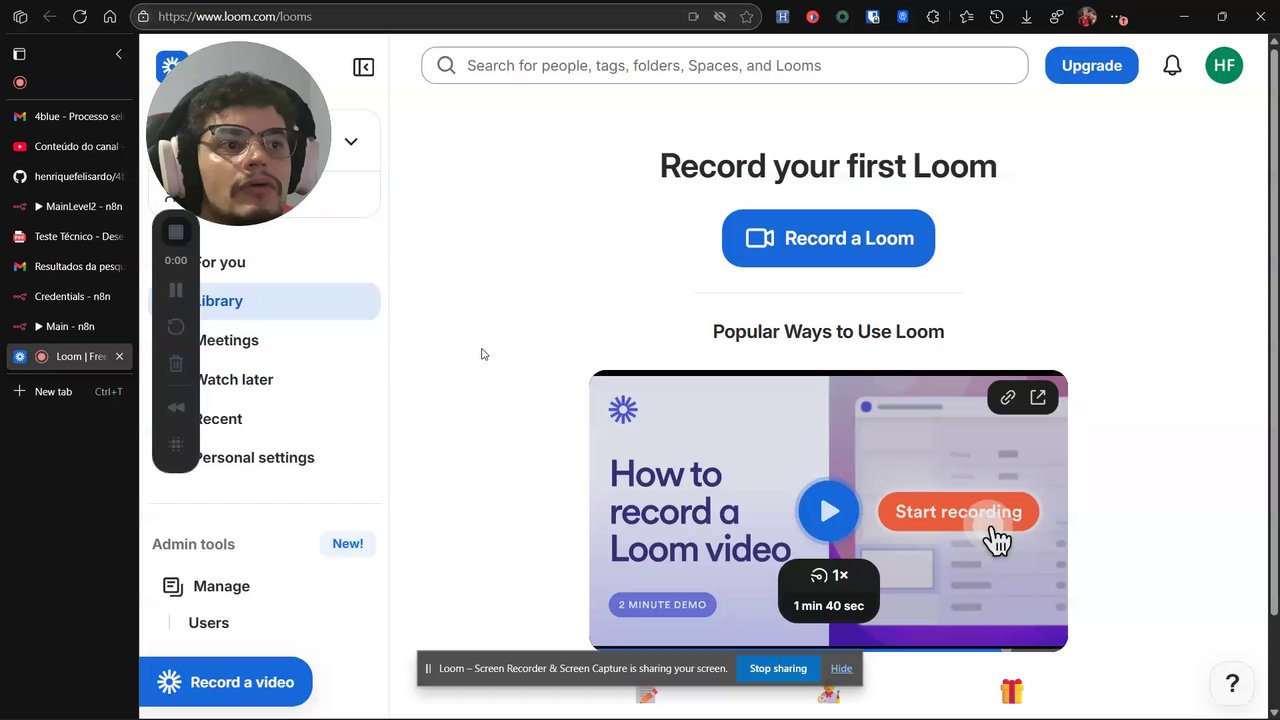Open the HF account avatar menu
Image resolution: width=1280 pixels, height=720 pixels.
(x=1224, y=66)
